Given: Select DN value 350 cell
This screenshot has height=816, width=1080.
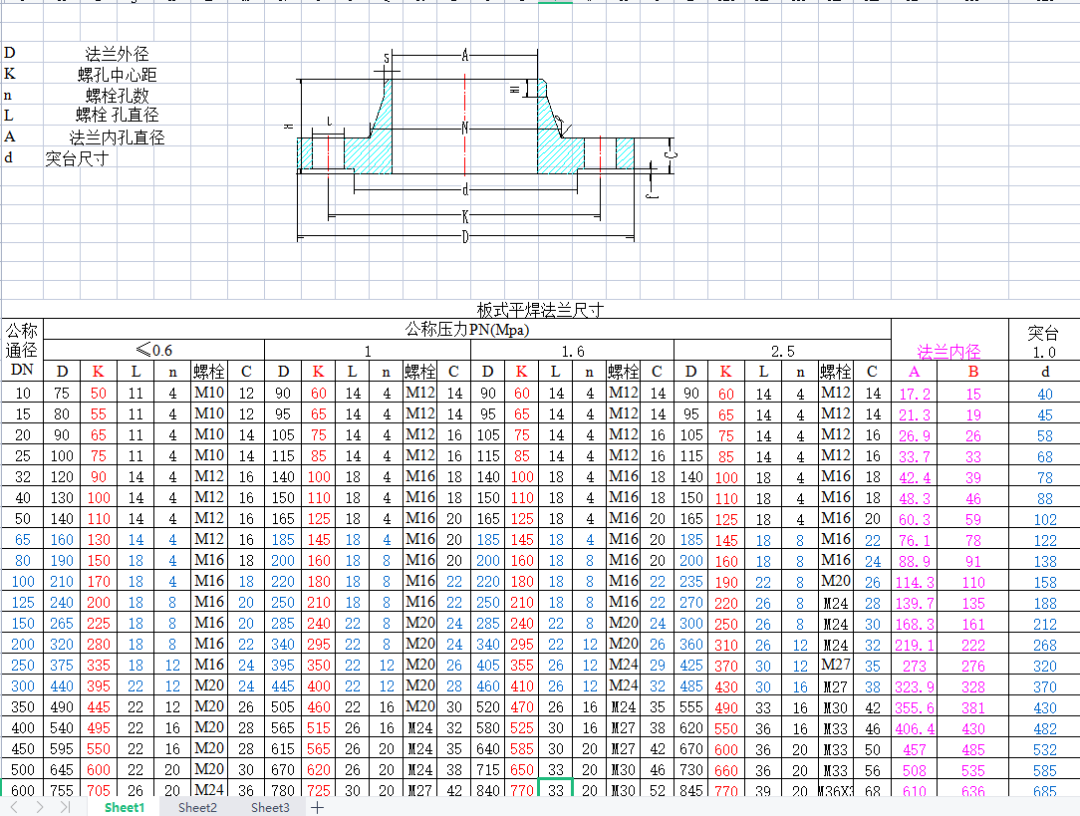Looking at the screenshot, I should tap(22, 707).
